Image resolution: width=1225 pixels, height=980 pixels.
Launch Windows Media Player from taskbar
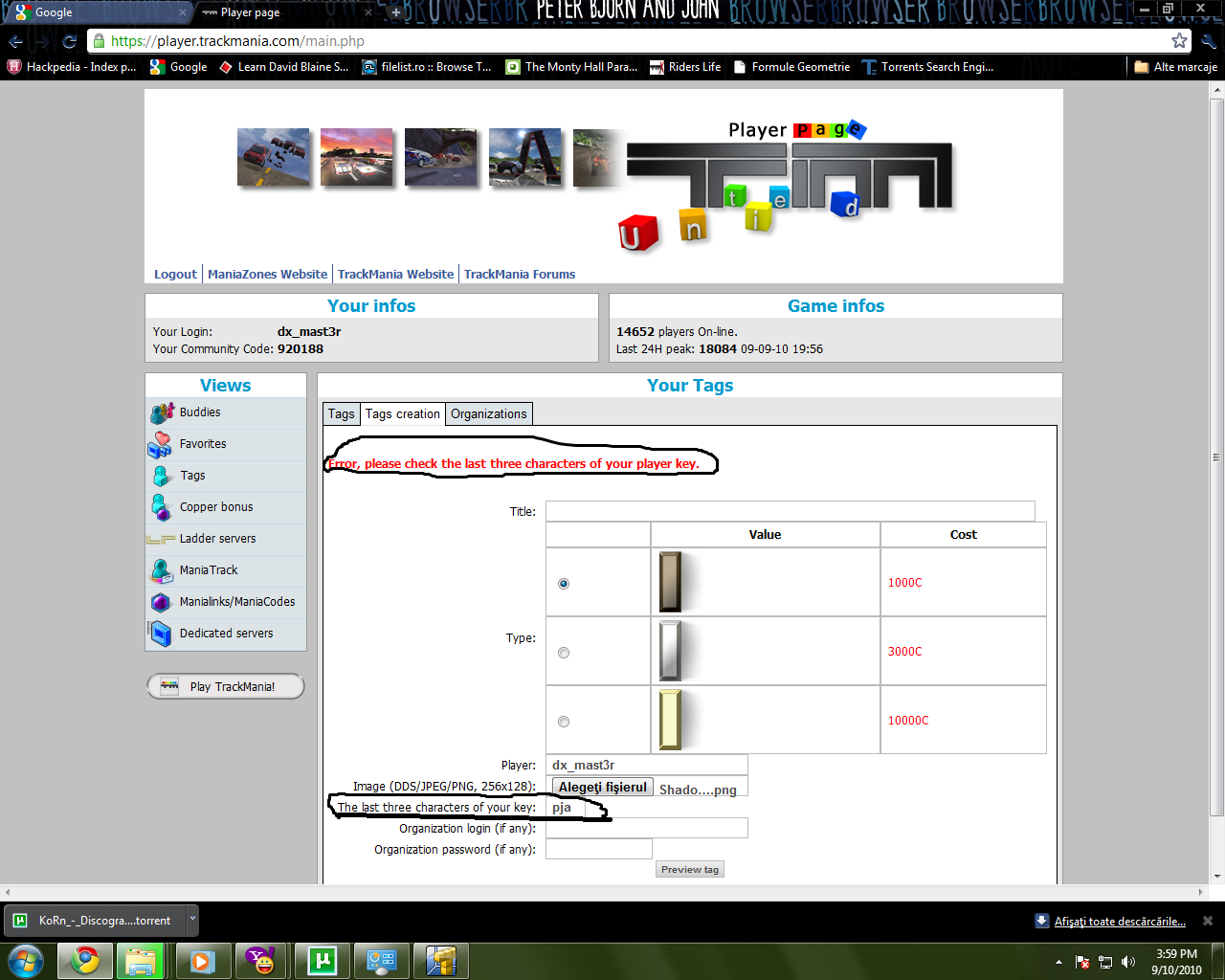pyautogui.click(x=202, y=960)
